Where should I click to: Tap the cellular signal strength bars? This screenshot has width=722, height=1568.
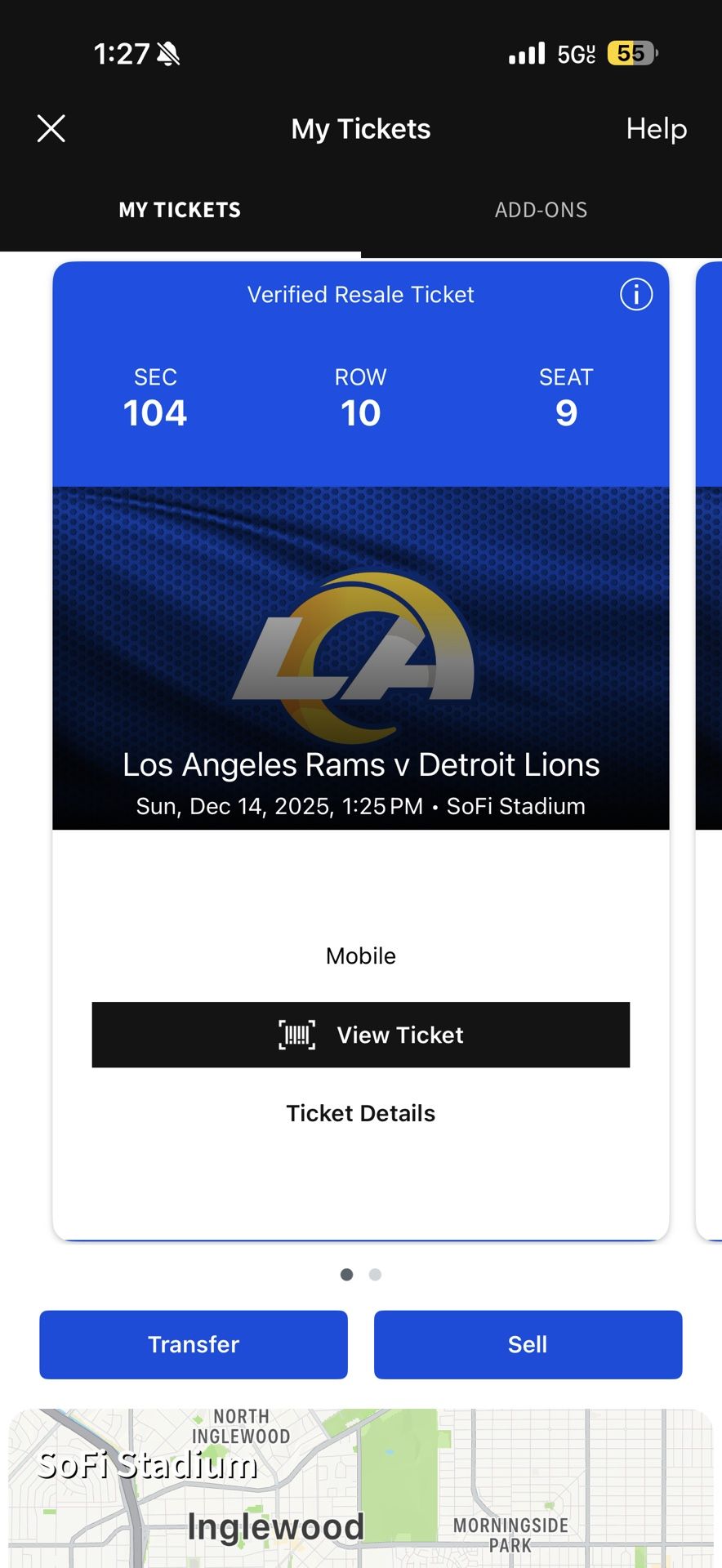pos(526,52)
